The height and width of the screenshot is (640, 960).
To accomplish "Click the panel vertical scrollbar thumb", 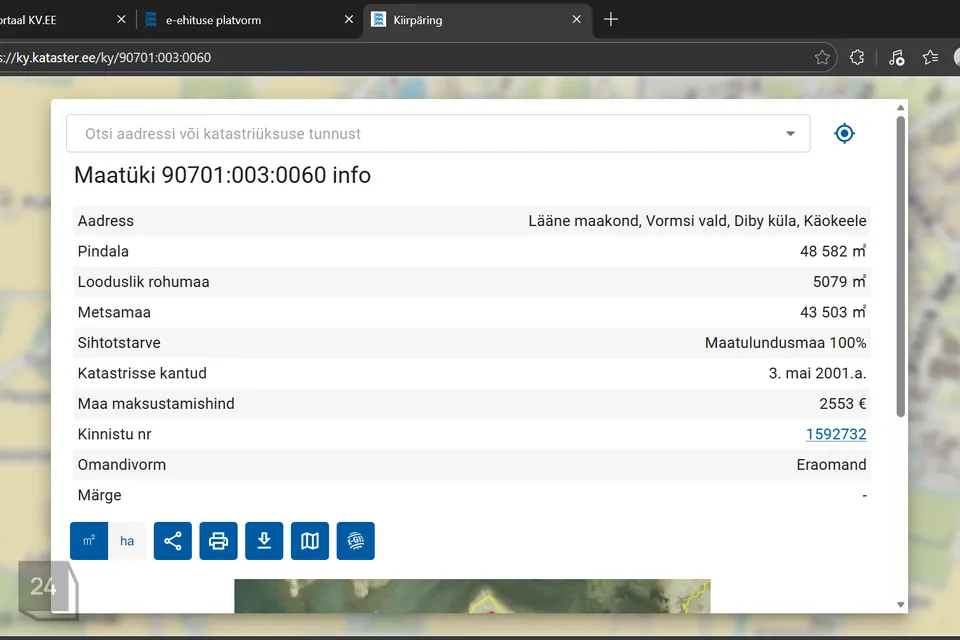I will point(901,266).
